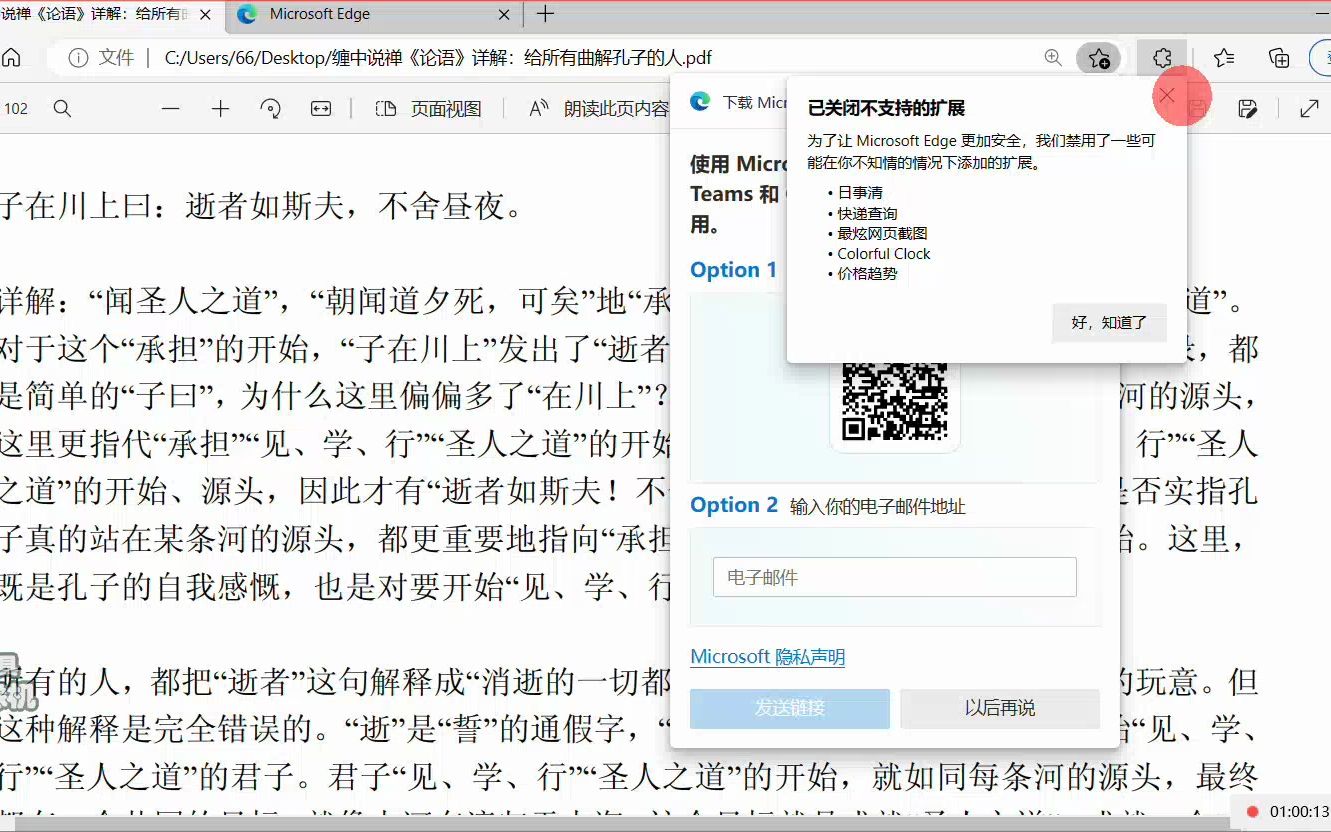Open 页面视图 page view options

429,109
